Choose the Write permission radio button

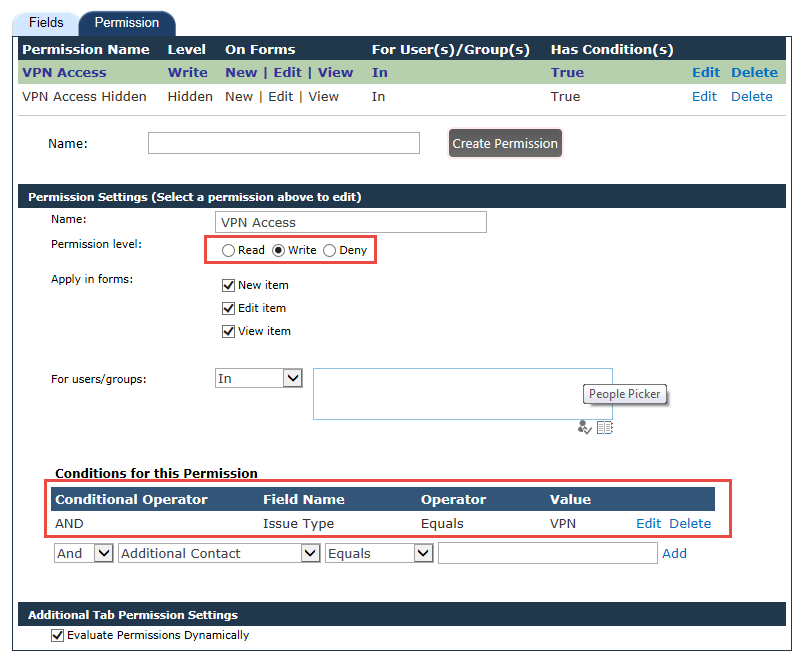[278, 250]
